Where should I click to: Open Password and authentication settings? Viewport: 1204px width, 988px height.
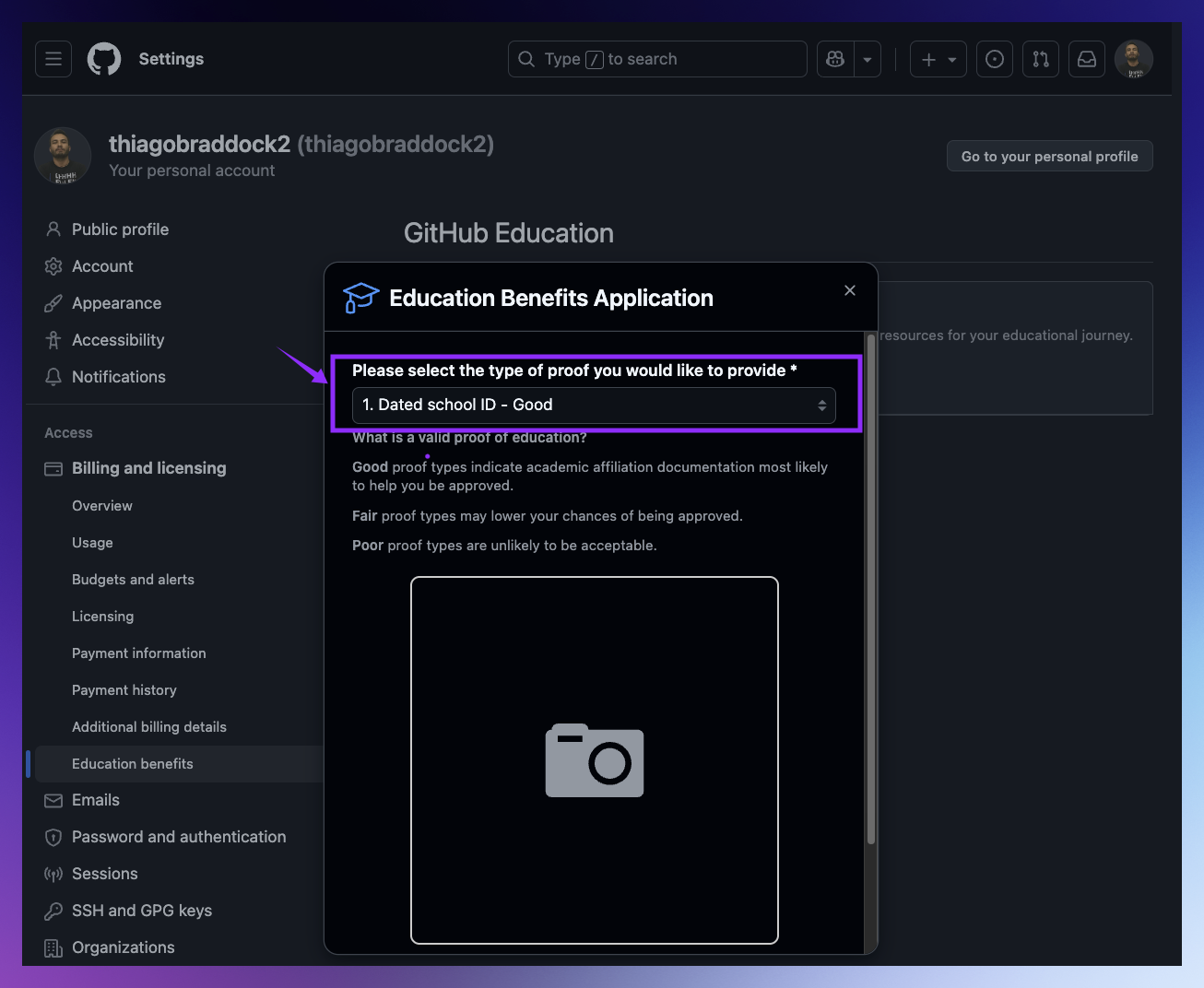pyautogui.click(x=179, y=837)
